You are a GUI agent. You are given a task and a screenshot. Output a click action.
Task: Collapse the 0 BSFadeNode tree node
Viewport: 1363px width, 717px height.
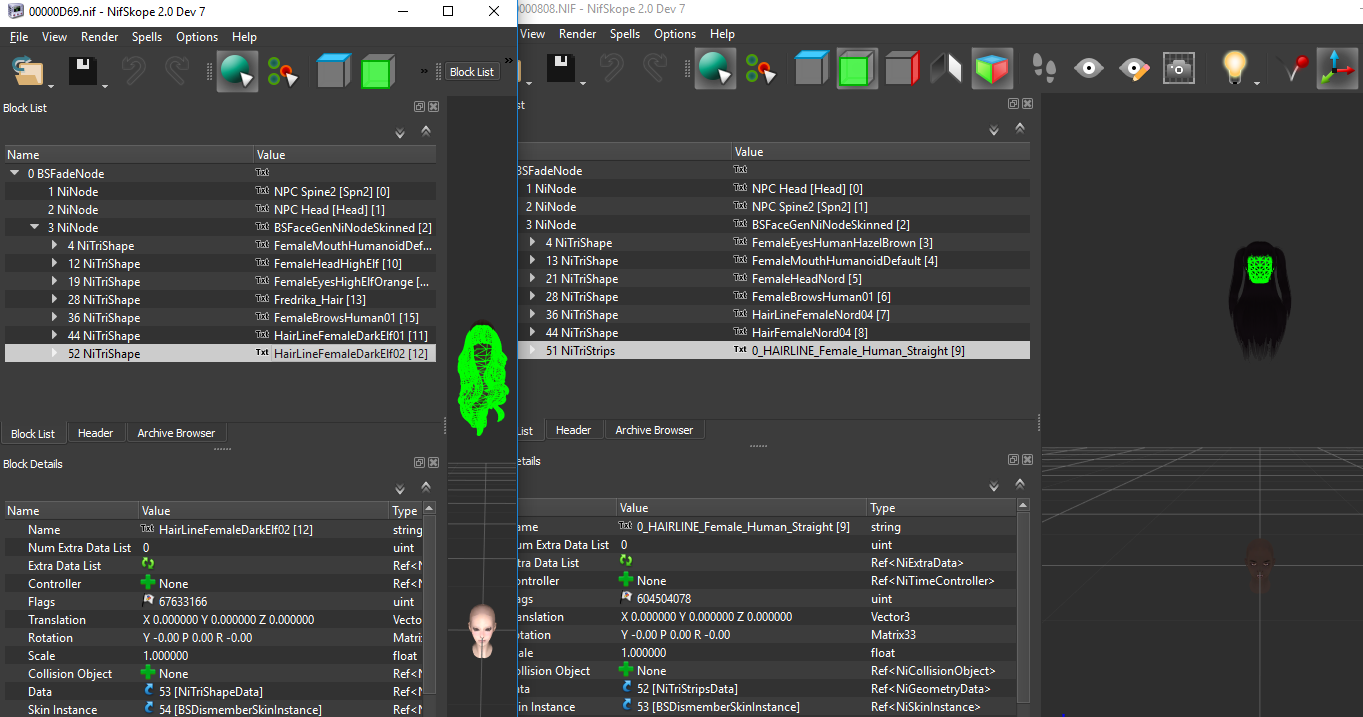click(x=15, y=173)
